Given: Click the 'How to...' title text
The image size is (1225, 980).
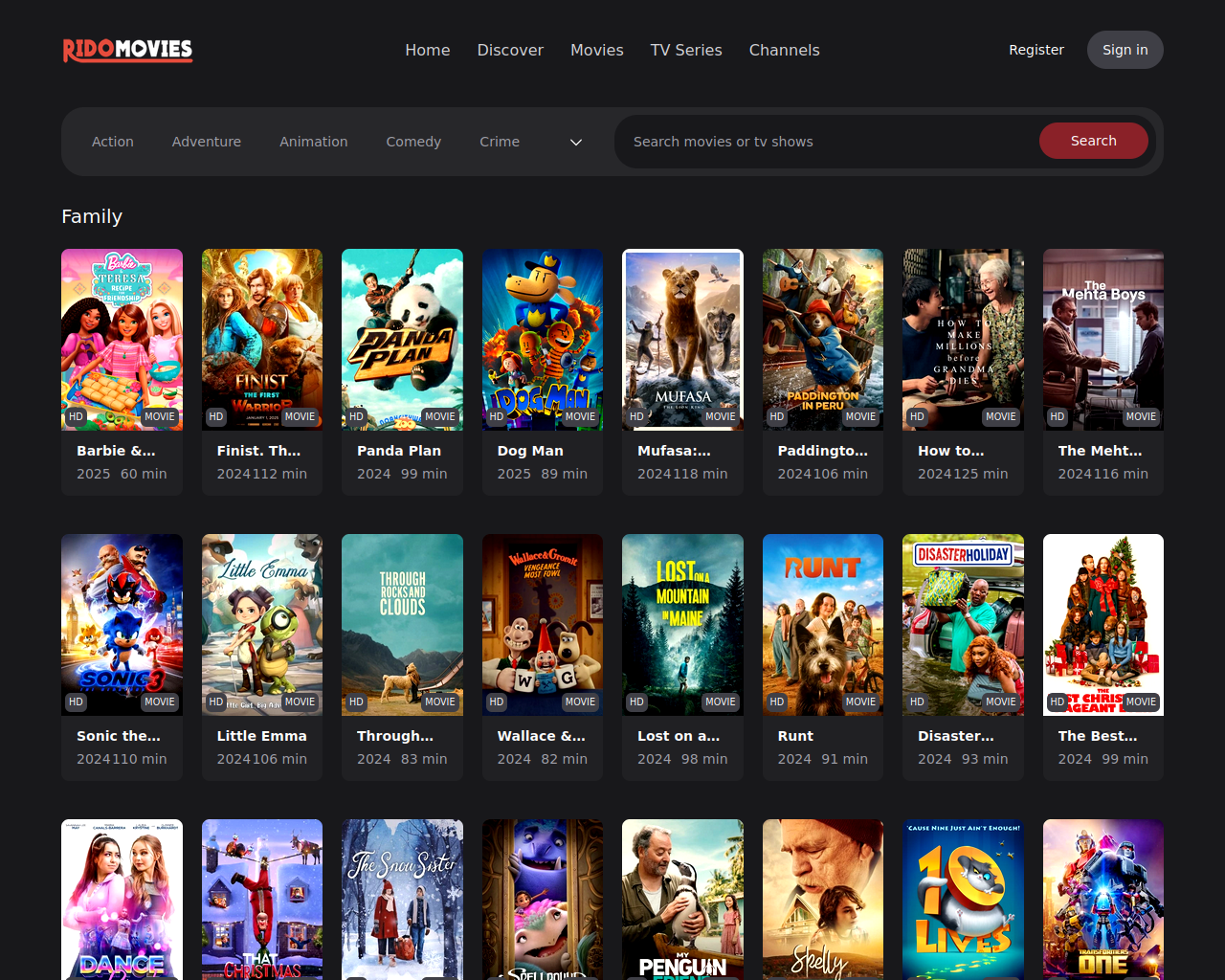Looking at the screenshot, I should point(950,451).
